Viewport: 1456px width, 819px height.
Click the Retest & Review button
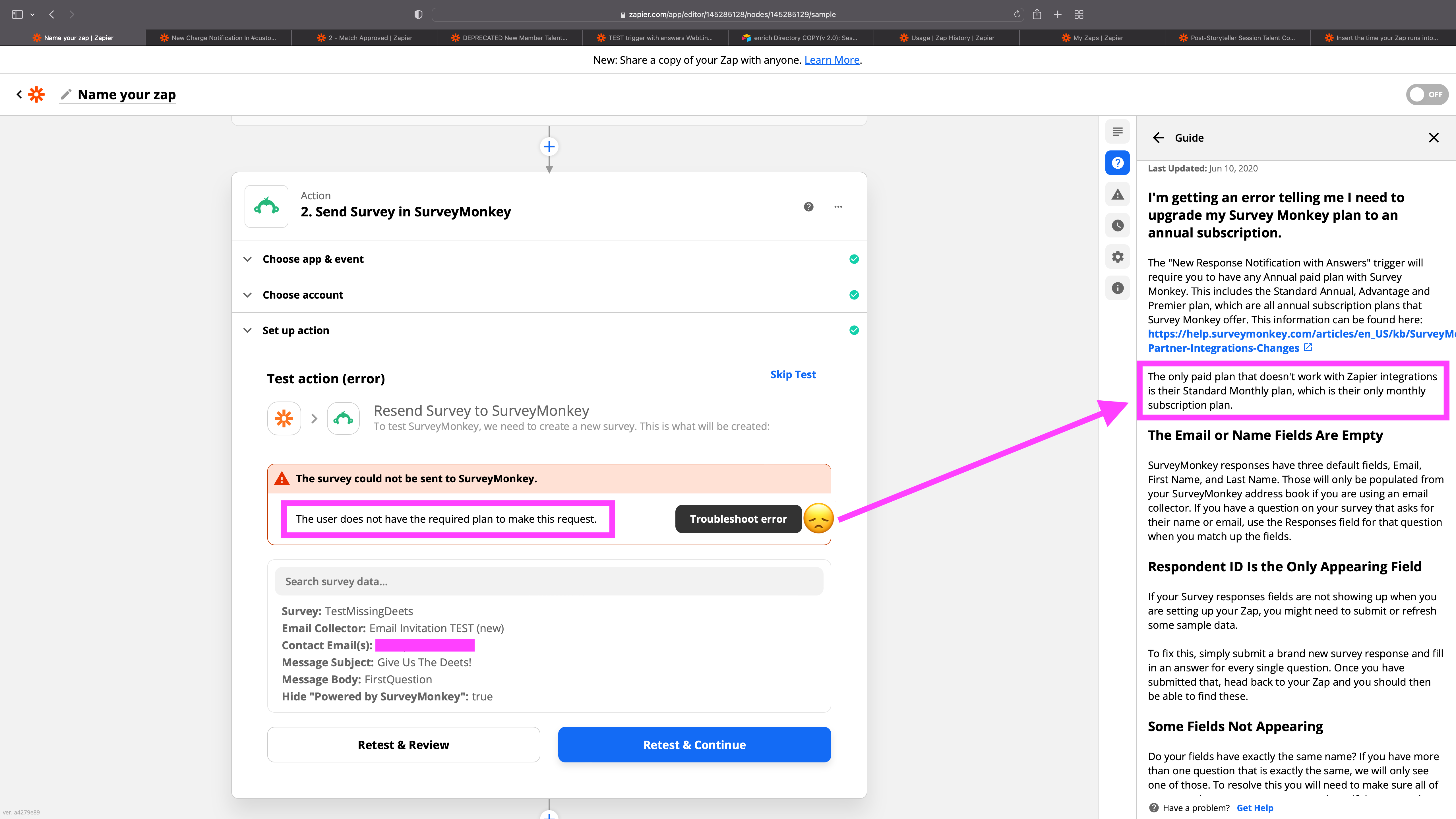point(404,744)
